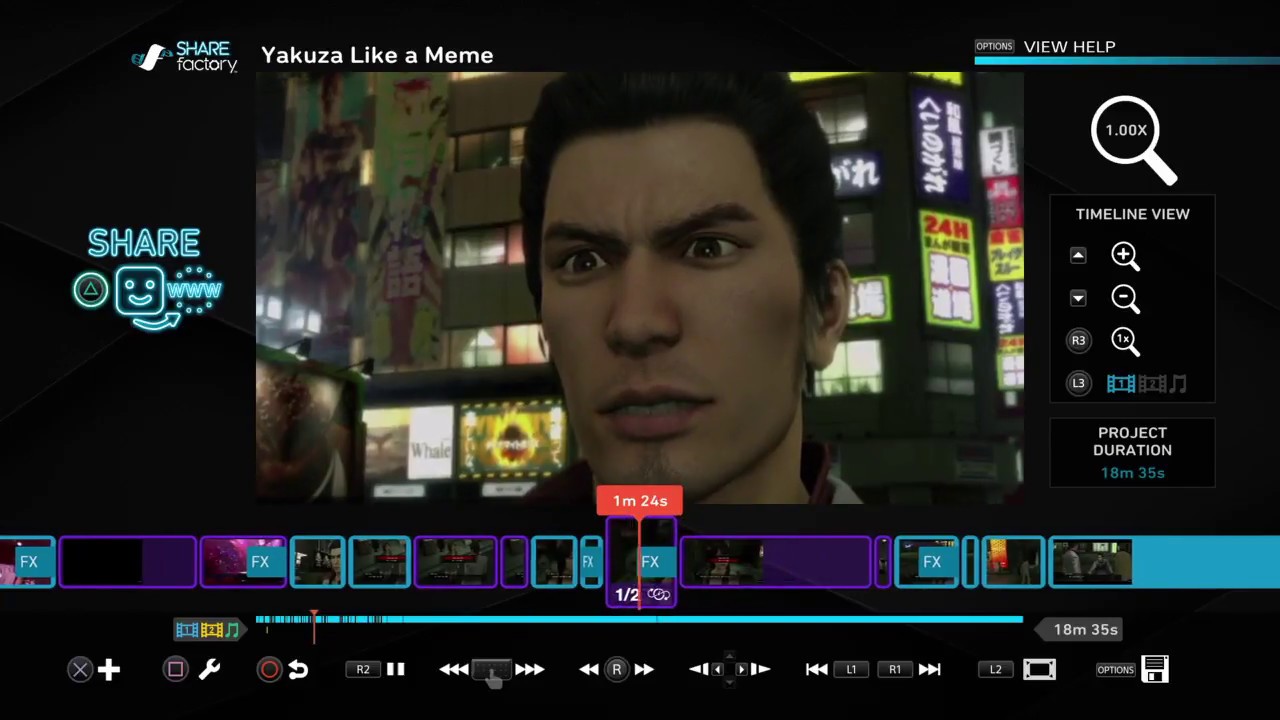Click the TIMELINE VIEW heading
This screenshot has height=720, width=1280.
click(1132, 214)
